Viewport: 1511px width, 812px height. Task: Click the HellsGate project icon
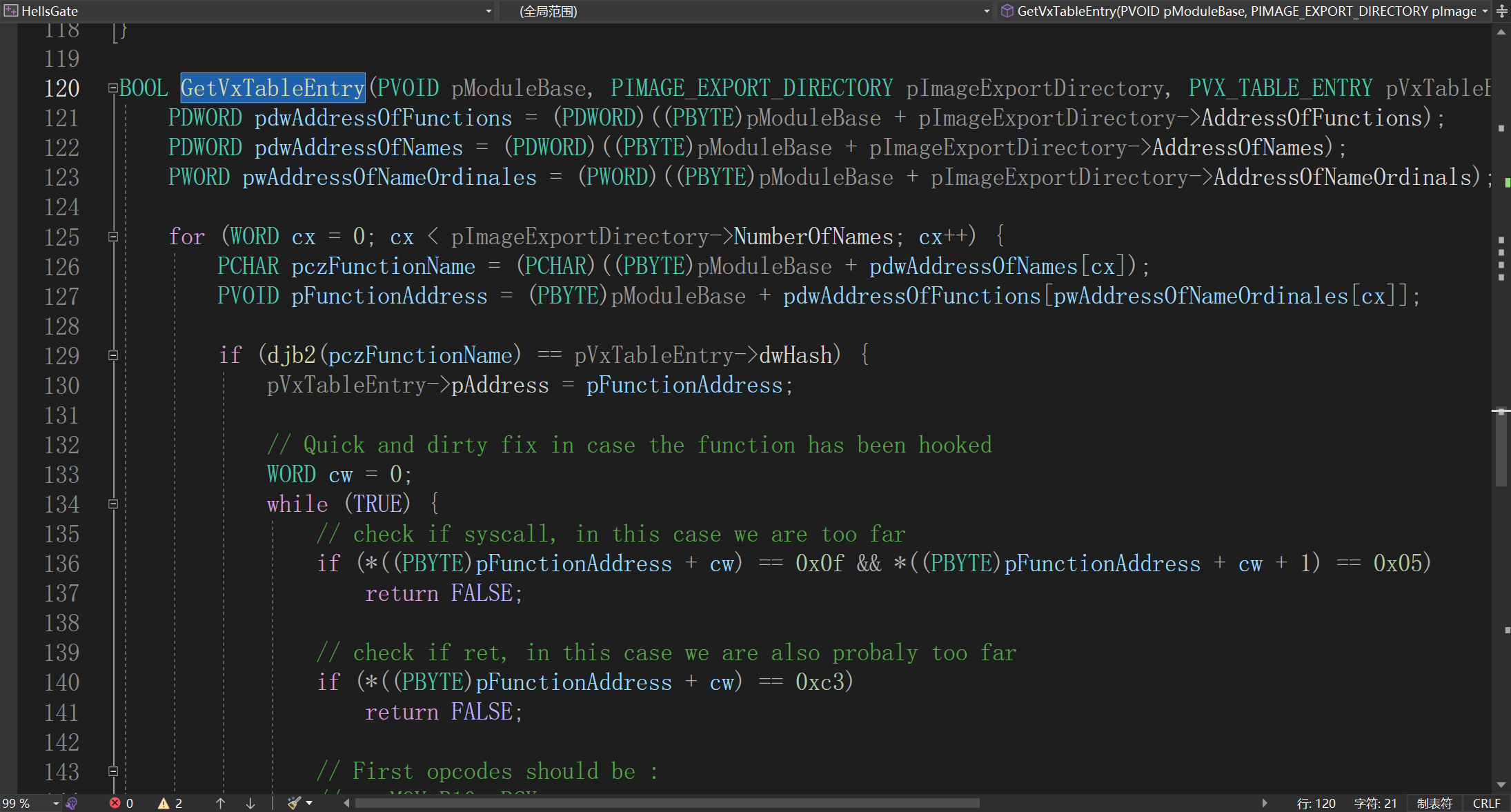point(10,11)
